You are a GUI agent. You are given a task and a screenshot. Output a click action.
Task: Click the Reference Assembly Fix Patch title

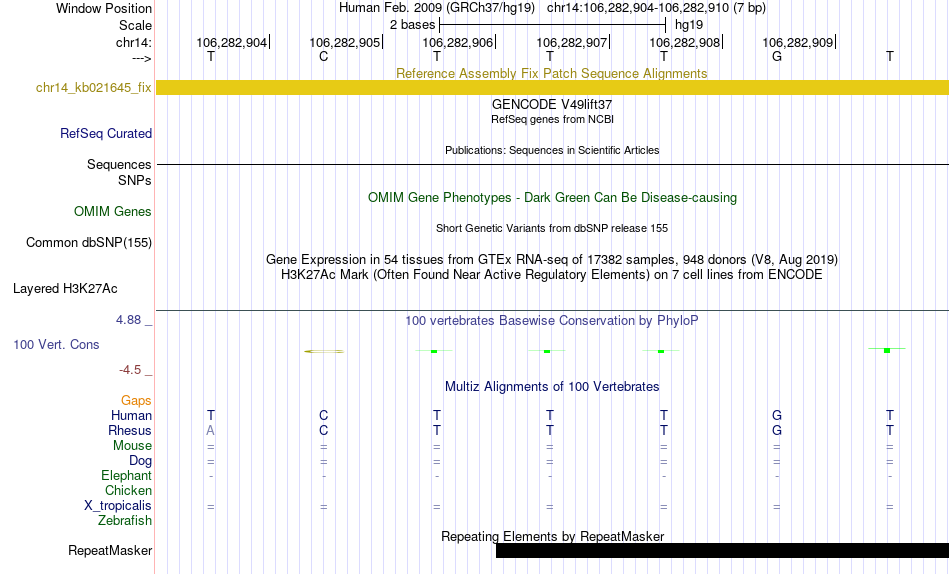[x=551, y=73]
